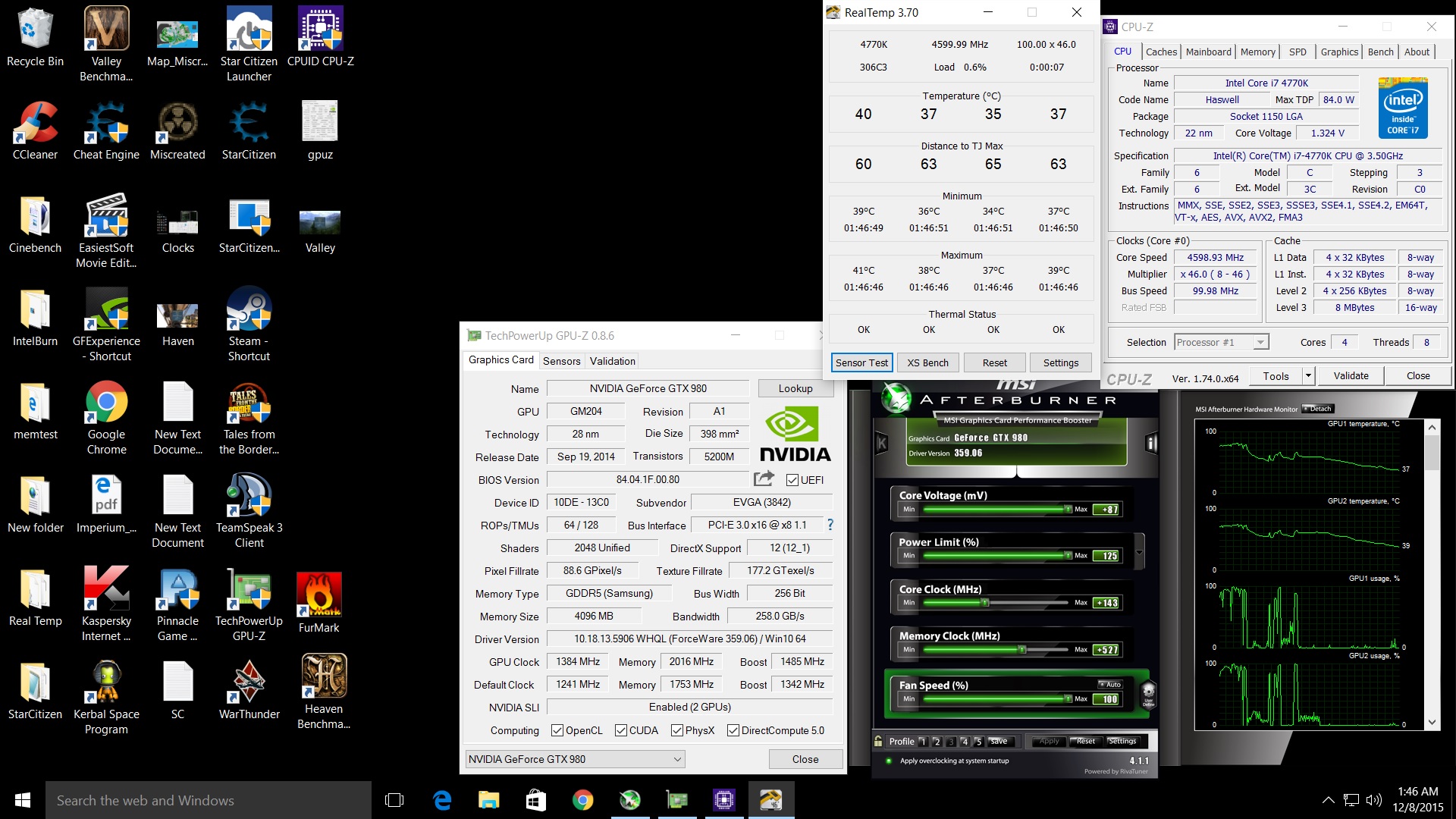
Task: Click the Core Clock slider handle
Action: [984, 603]
